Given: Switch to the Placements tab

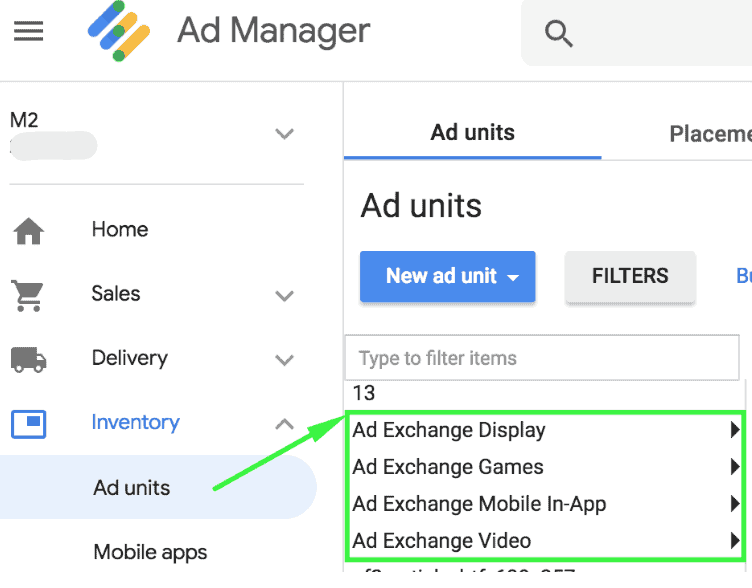Looking at the screenshot, I should point(710,134).
